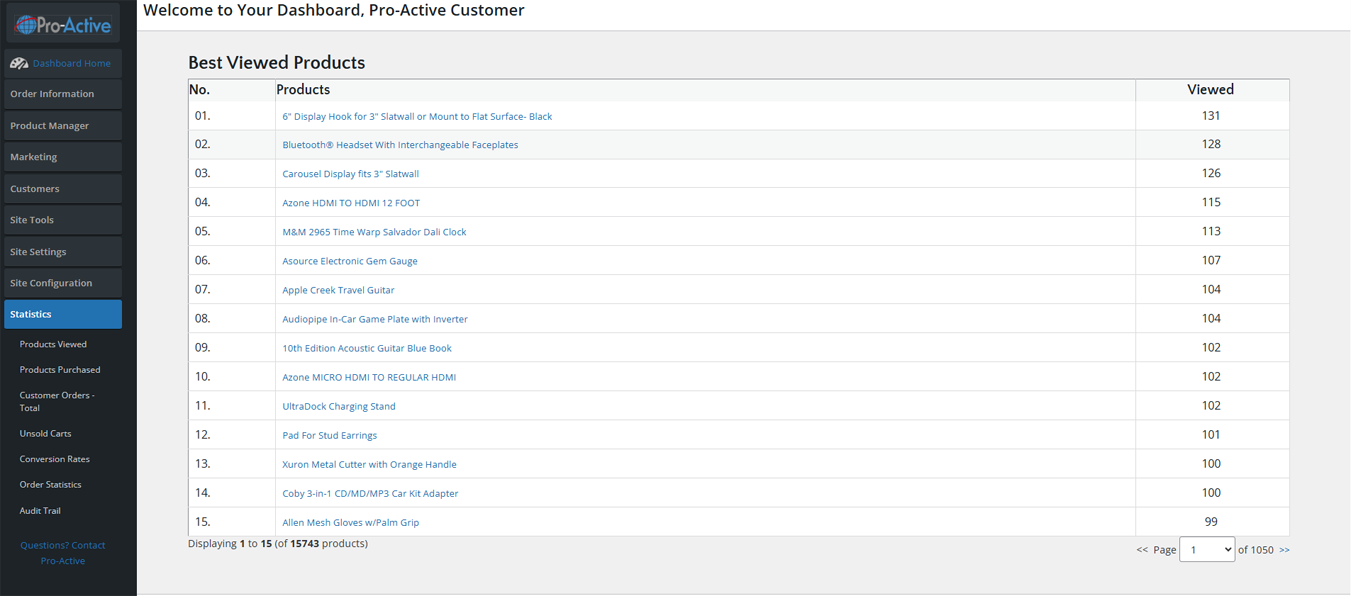Click row number 01.
Image resolution: width=1351 pixels, height=596 pixels.
(203, 116)
